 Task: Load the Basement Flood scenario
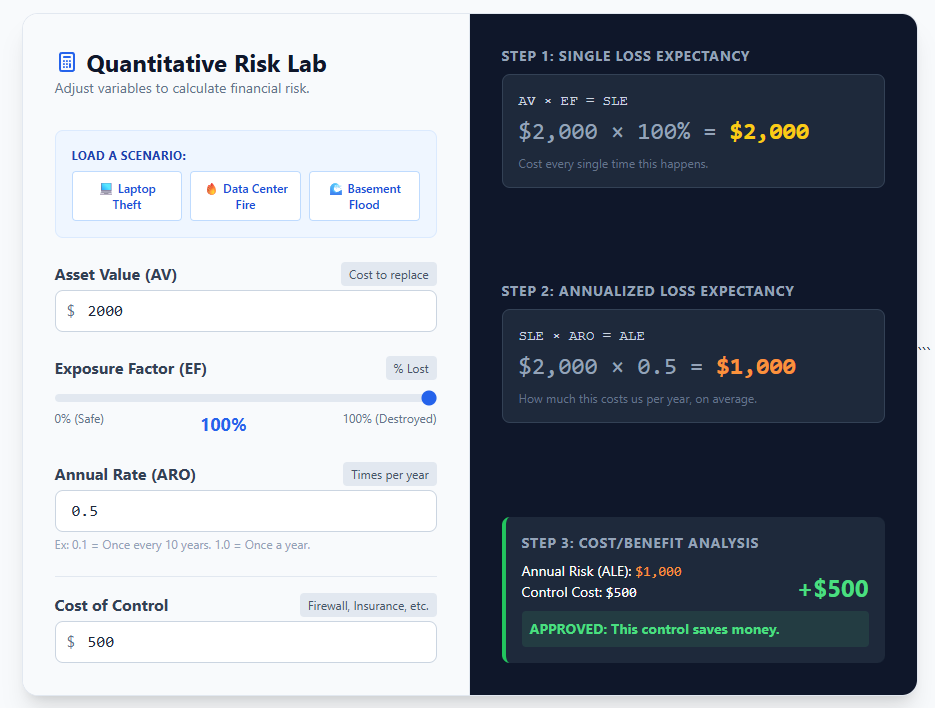click(364, 196)
